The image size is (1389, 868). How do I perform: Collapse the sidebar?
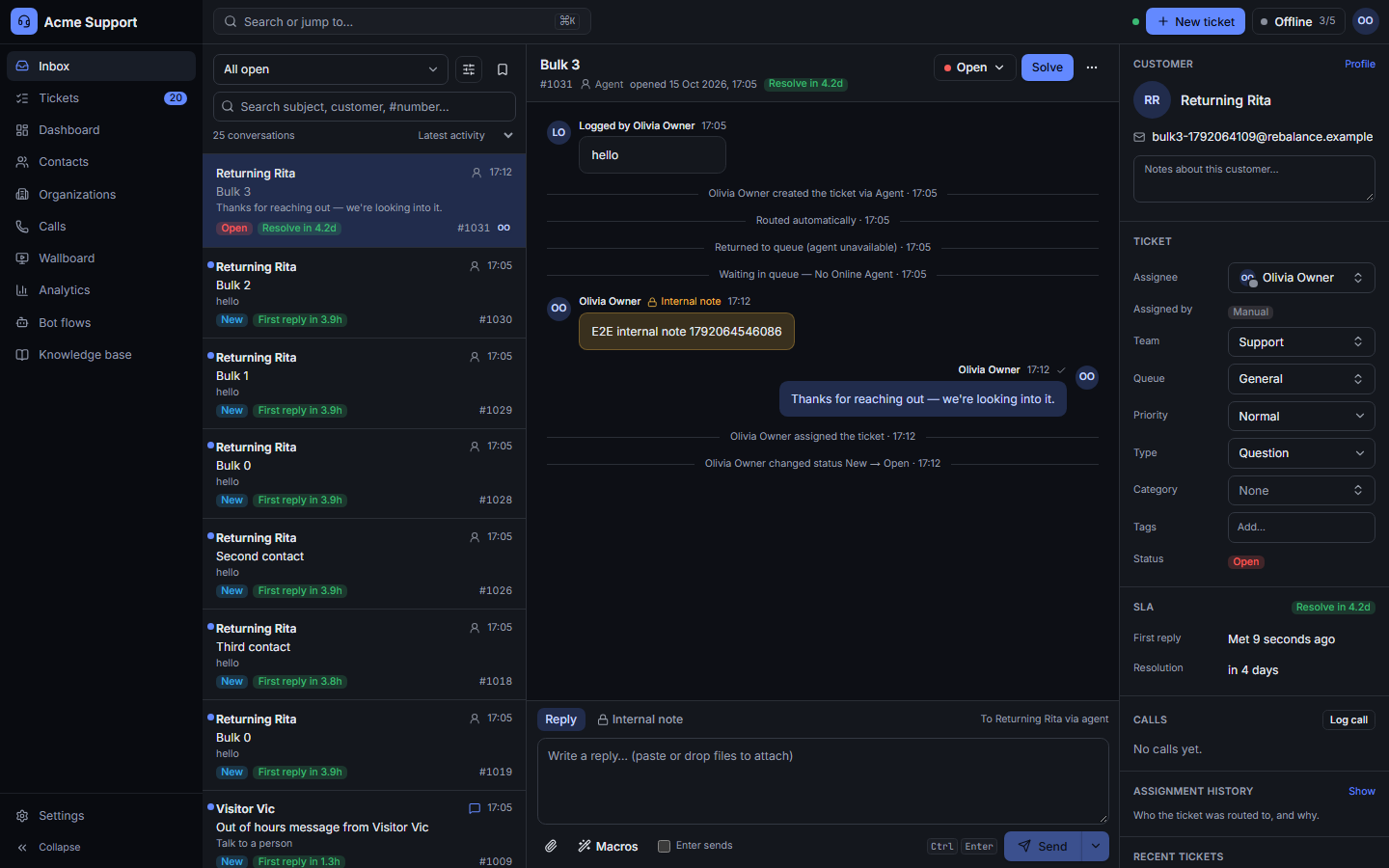click(101, 848)
